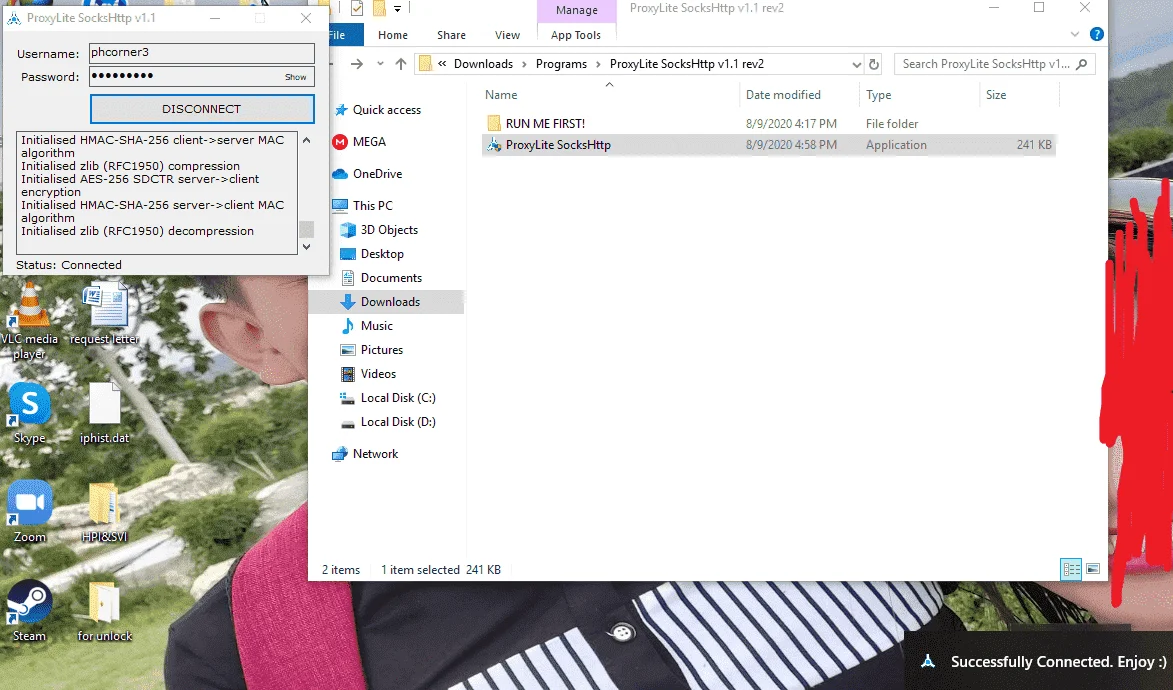Open the Share ribbon tab
Viewport: 1173px width, 690px height.
pyautogui.click(x=451, y=35)
